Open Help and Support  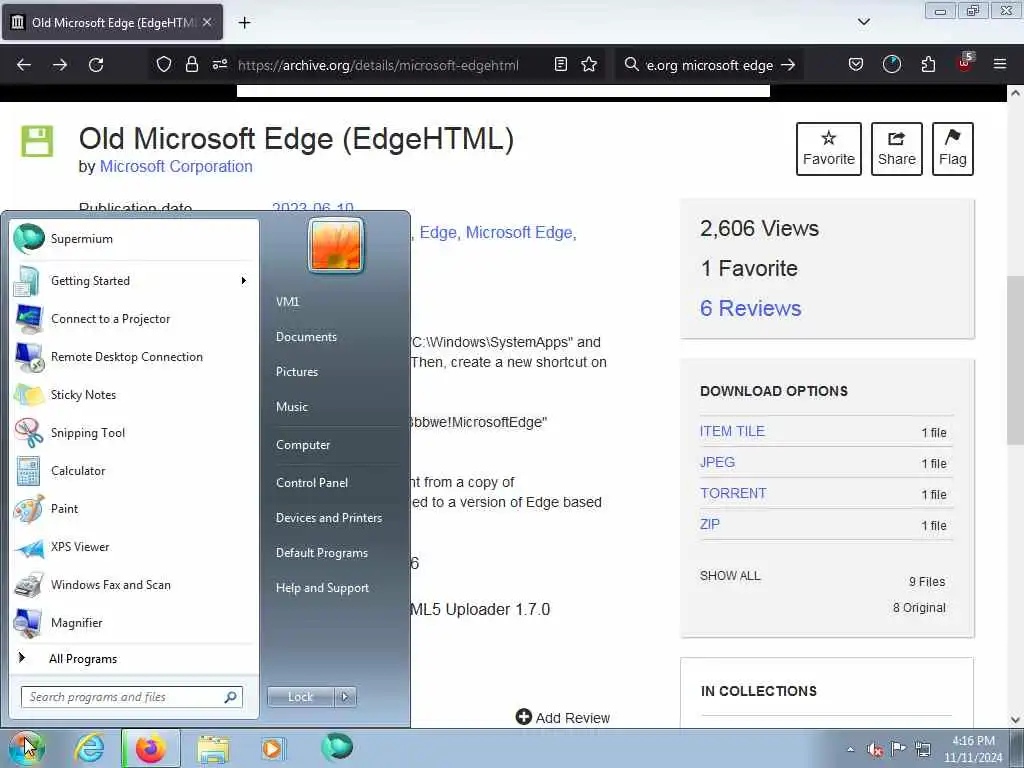tap(323, 588)
